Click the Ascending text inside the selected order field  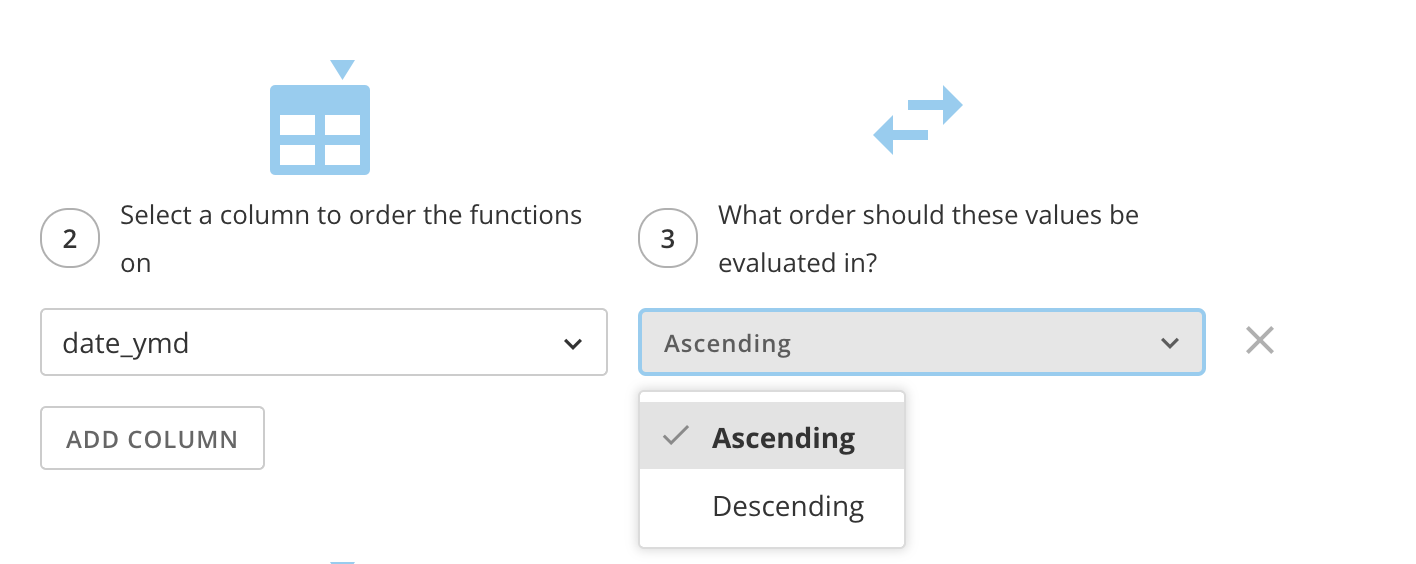click(728, 344)
